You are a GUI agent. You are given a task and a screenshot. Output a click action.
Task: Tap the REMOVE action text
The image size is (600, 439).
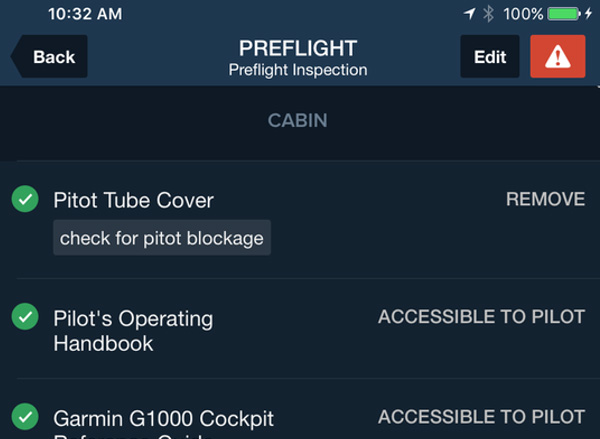pyautogui.click(x=545, y=199)
